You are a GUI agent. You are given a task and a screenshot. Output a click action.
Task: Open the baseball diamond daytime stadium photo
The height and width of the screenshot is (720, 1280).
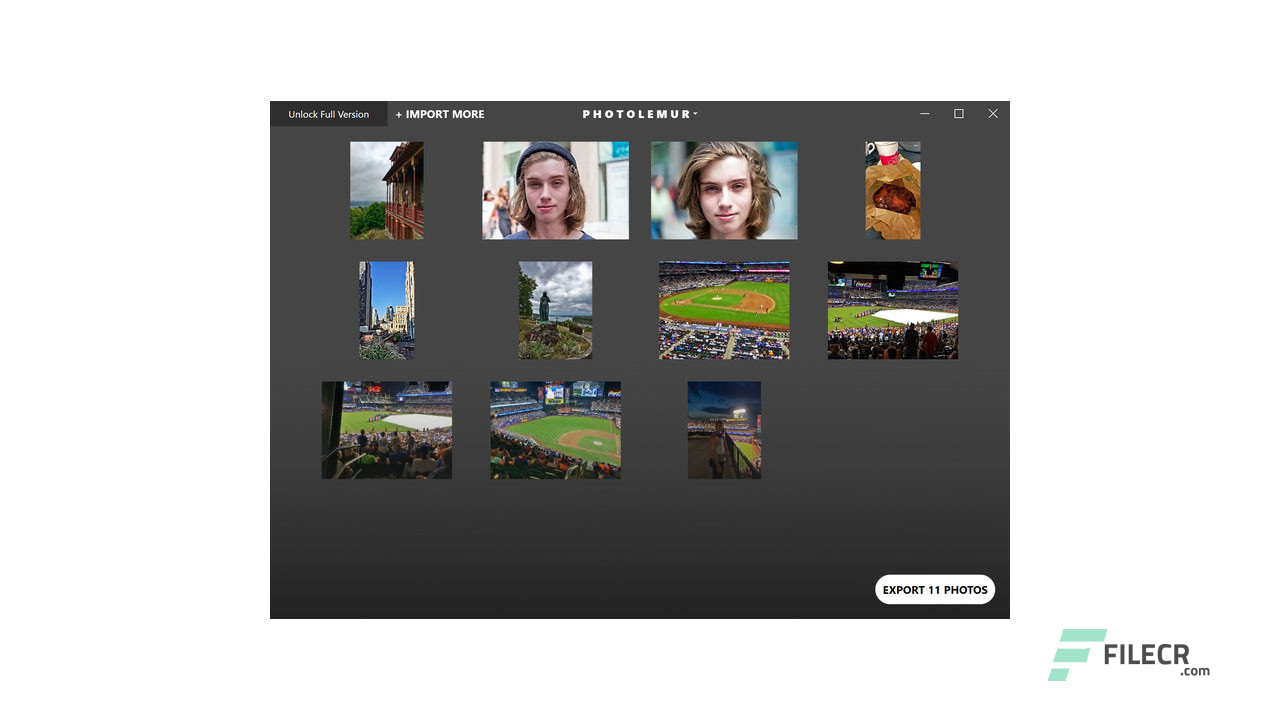click(724, 310)
